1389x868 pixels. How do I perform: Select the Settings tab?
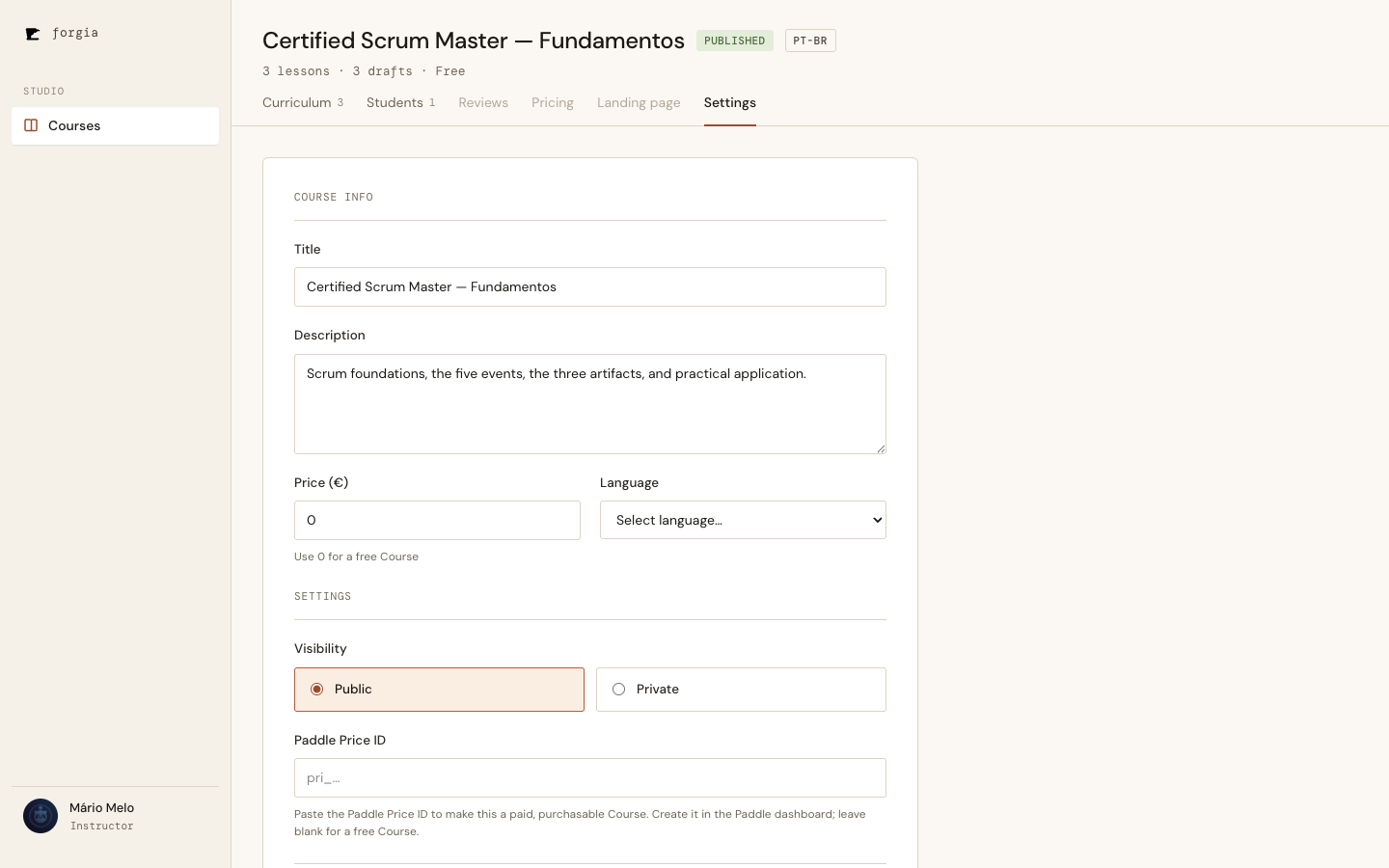(730, 102)
